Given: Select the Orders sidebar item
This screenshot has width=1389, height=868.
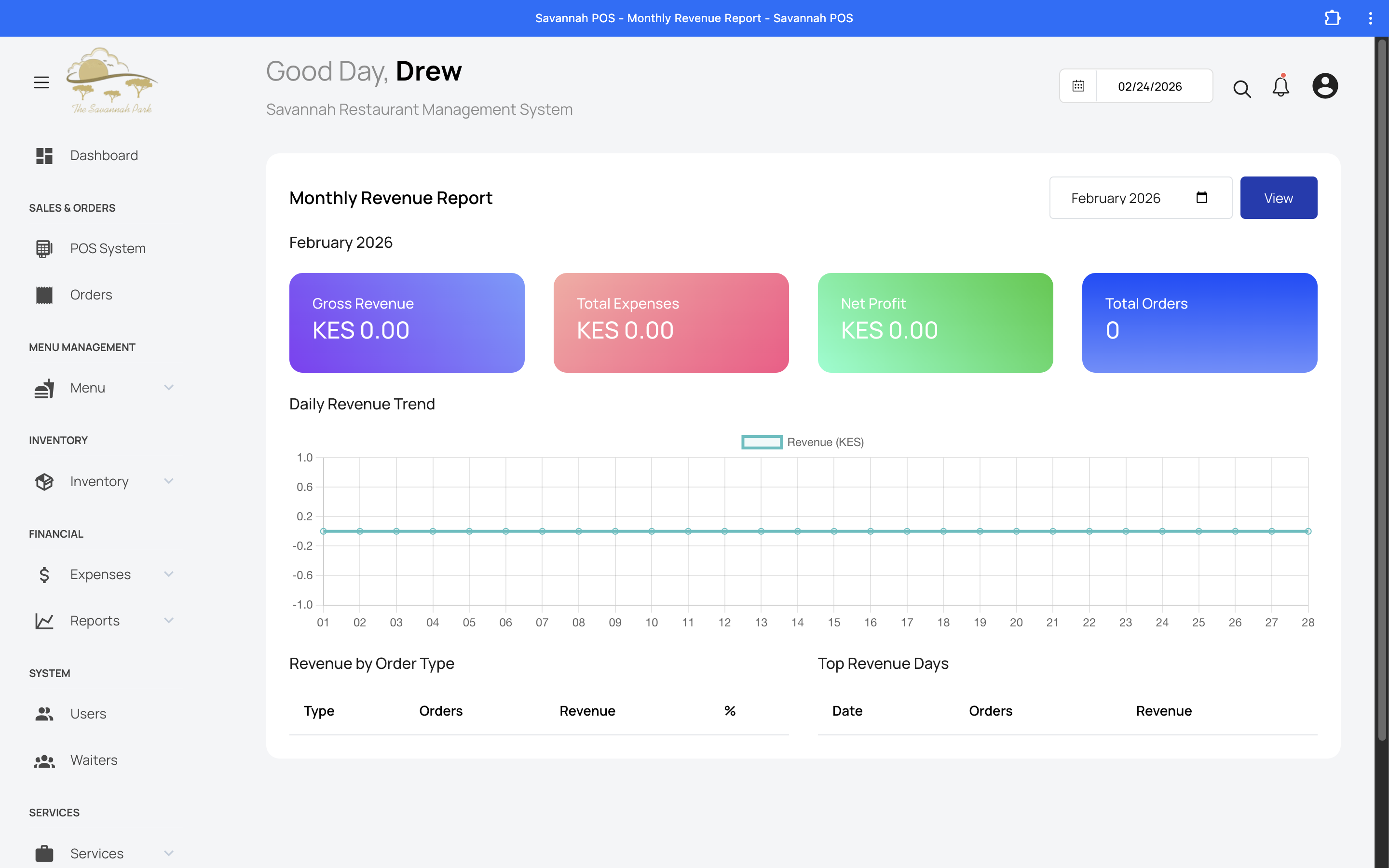Looking at the screenshot, I should [91, 295].
